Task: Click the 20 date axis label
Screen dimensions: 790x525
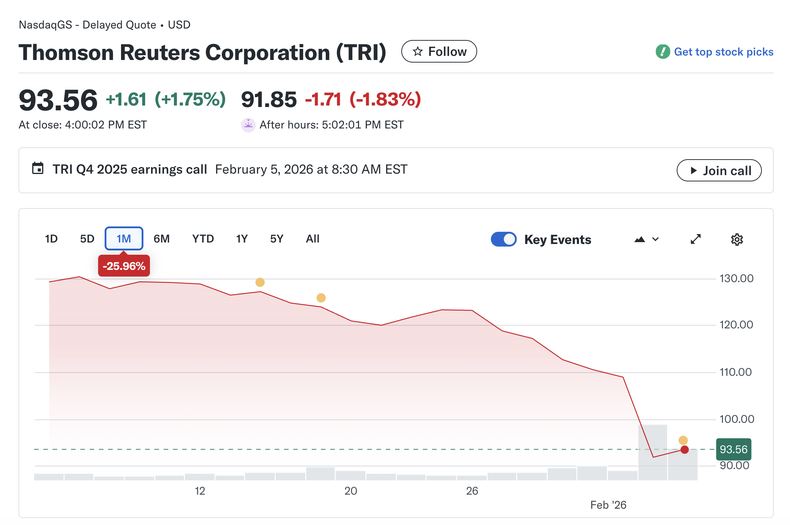Action: 351,491
